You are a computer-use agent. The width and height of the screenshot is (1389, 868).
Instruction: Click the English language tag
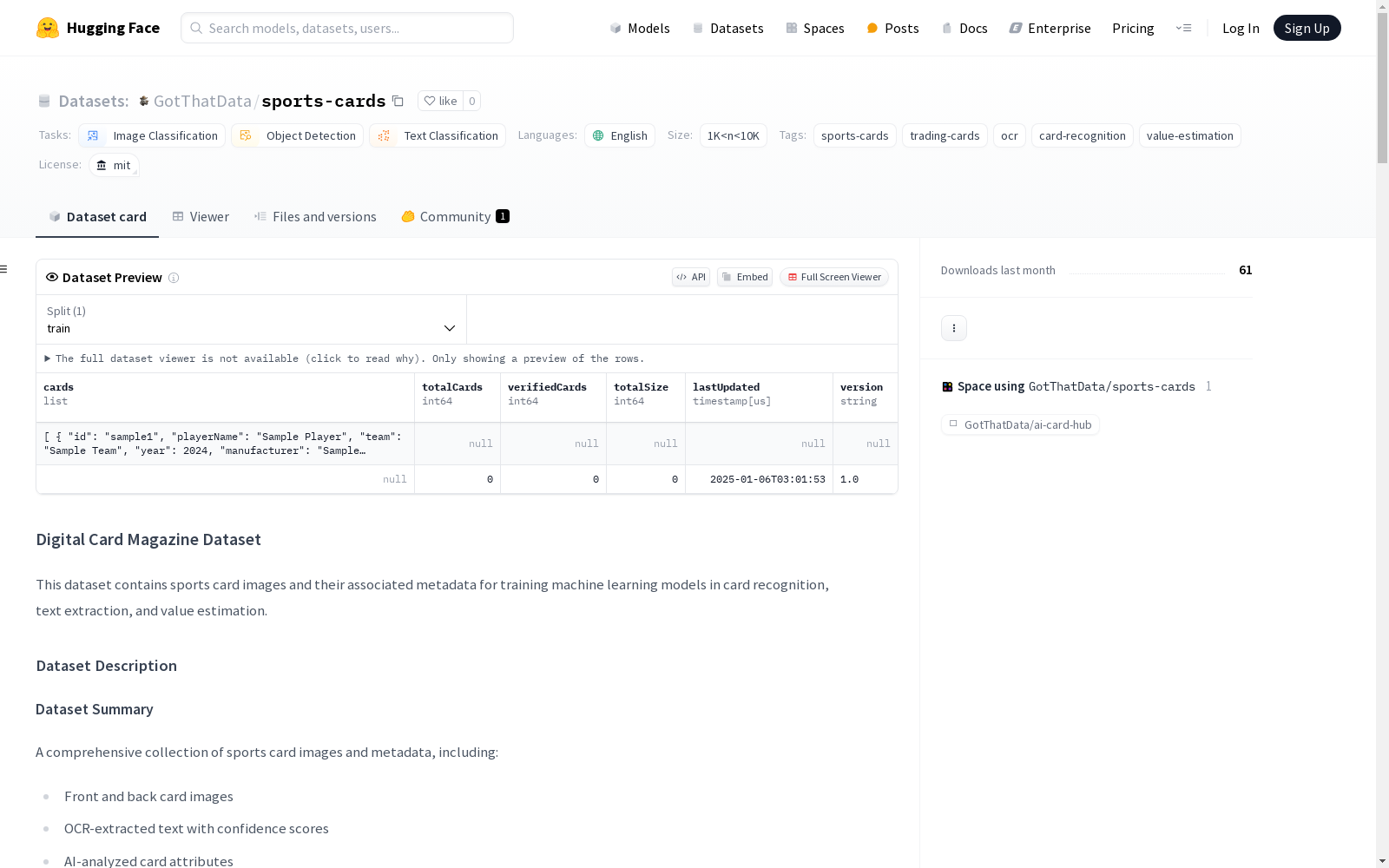pyautogui.click(x=620, y=135)
